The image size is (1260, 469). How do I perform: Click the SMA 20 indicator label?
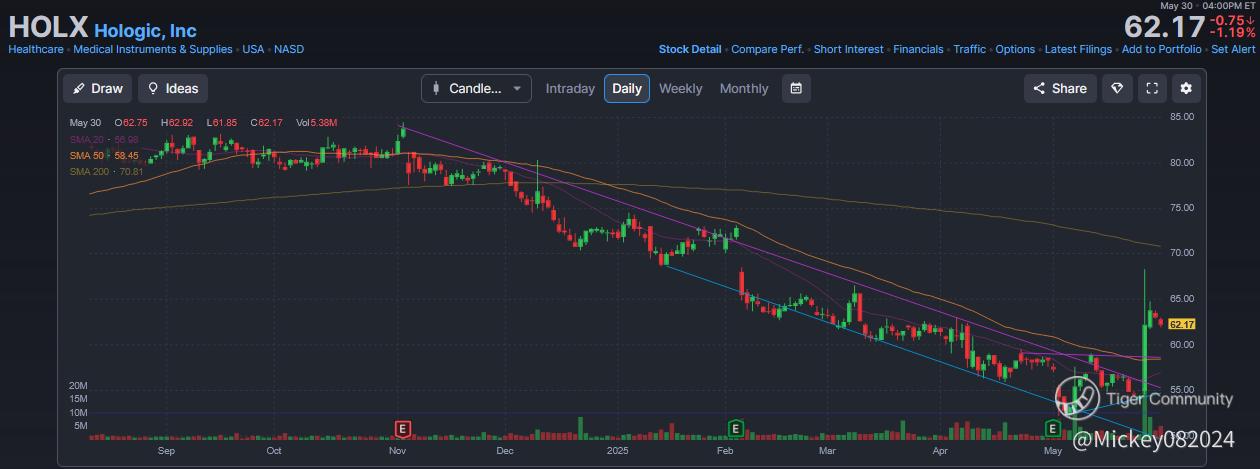103,139
